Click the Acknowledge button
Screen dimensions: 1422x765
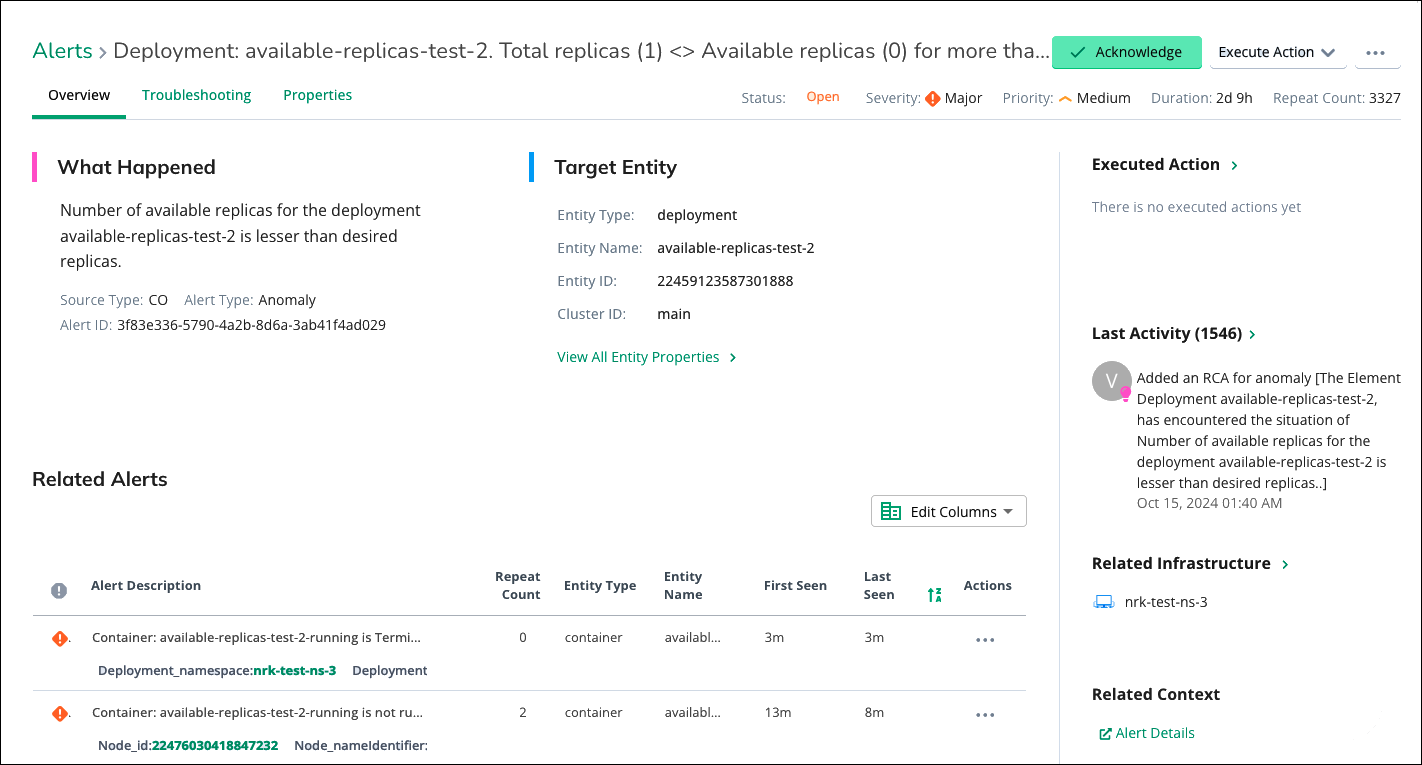coord(1126,53)
